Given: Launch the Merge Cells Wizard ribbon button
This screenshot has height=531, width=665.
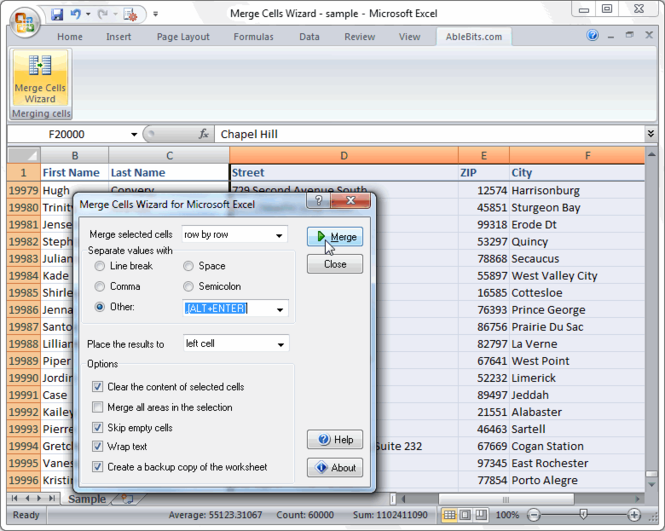Looking at the screenshot, I should click(40, 78).
